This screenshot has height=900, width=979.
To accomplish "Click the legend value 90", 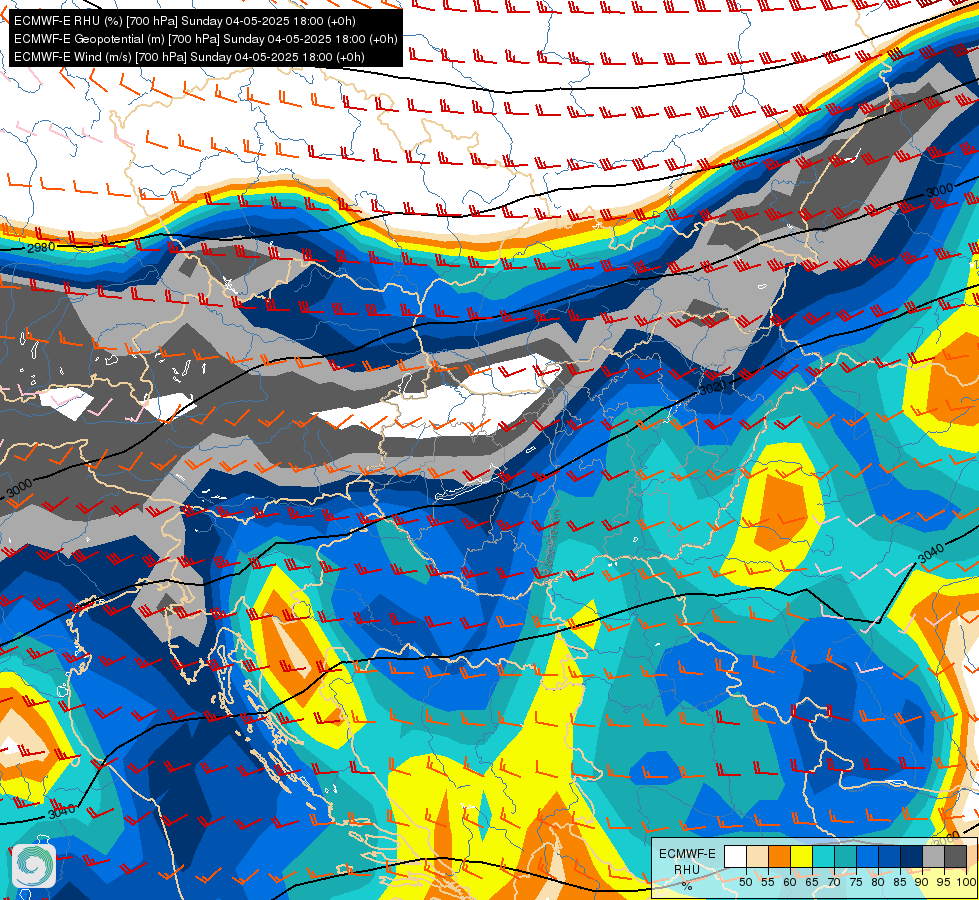I will [x=922, y=882].
